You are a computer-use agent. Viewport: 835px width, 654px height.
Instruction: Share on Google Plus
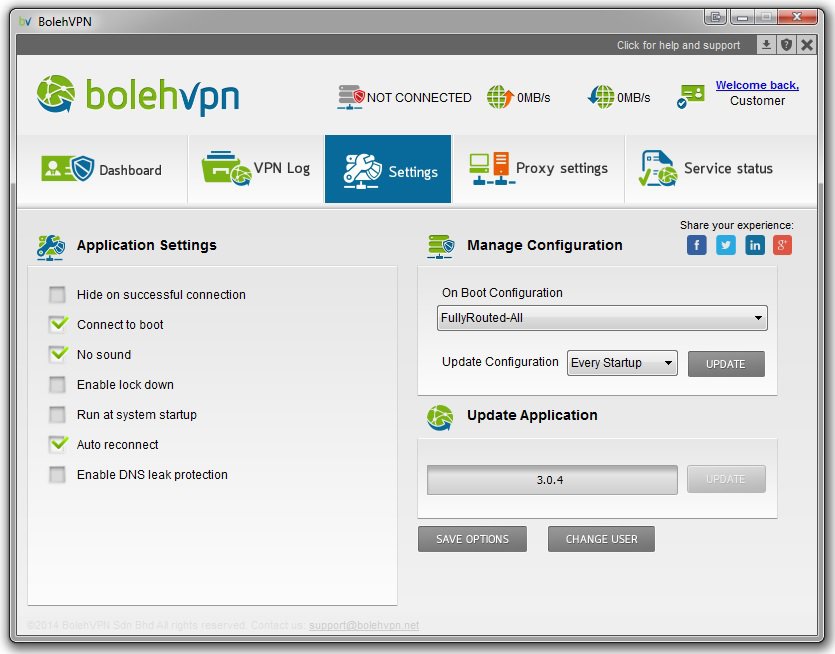tap(782, 246)
